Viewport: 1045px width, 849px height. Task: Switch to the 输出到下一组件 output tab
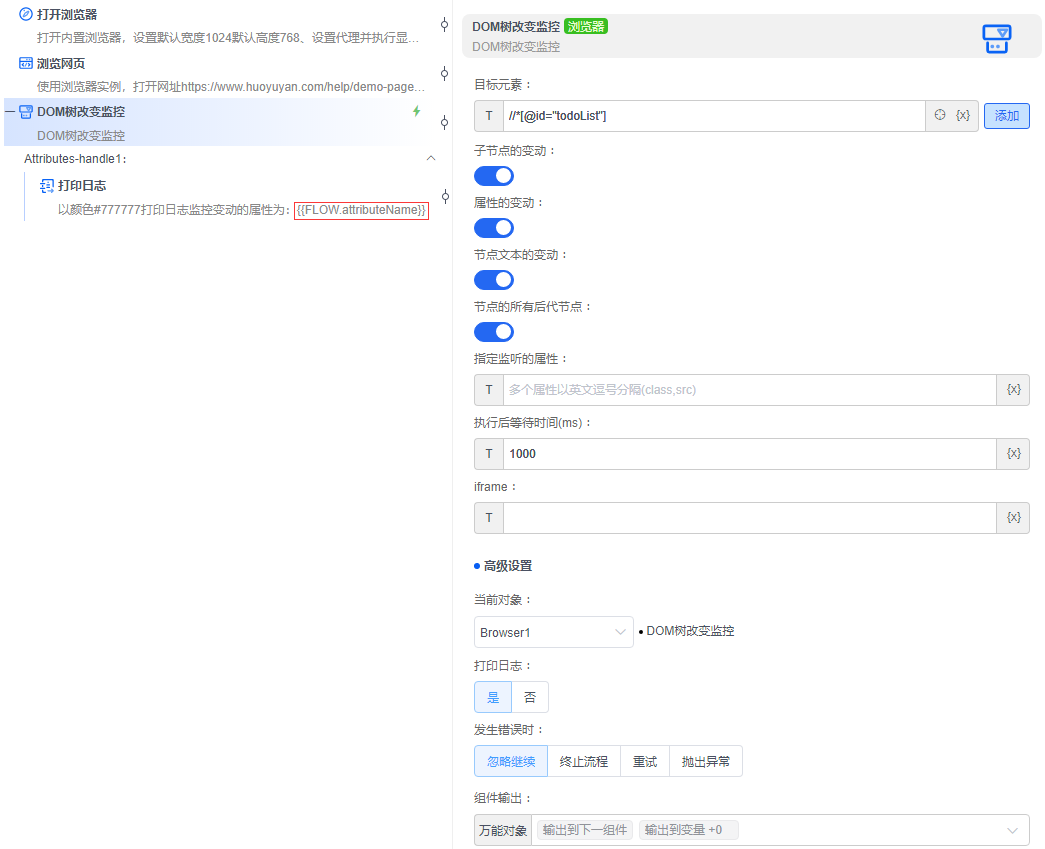click(x=584, y=829)
